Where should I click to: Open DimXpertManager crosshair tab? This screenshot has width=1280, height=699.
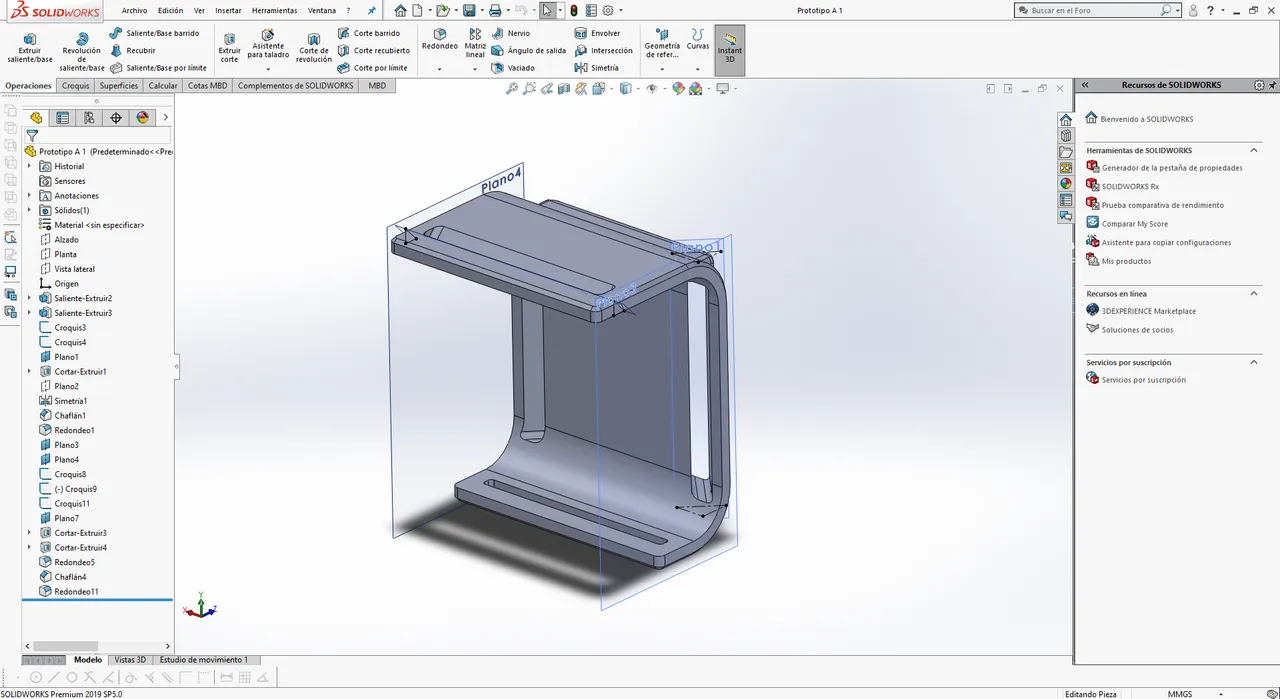pos(116,117)
